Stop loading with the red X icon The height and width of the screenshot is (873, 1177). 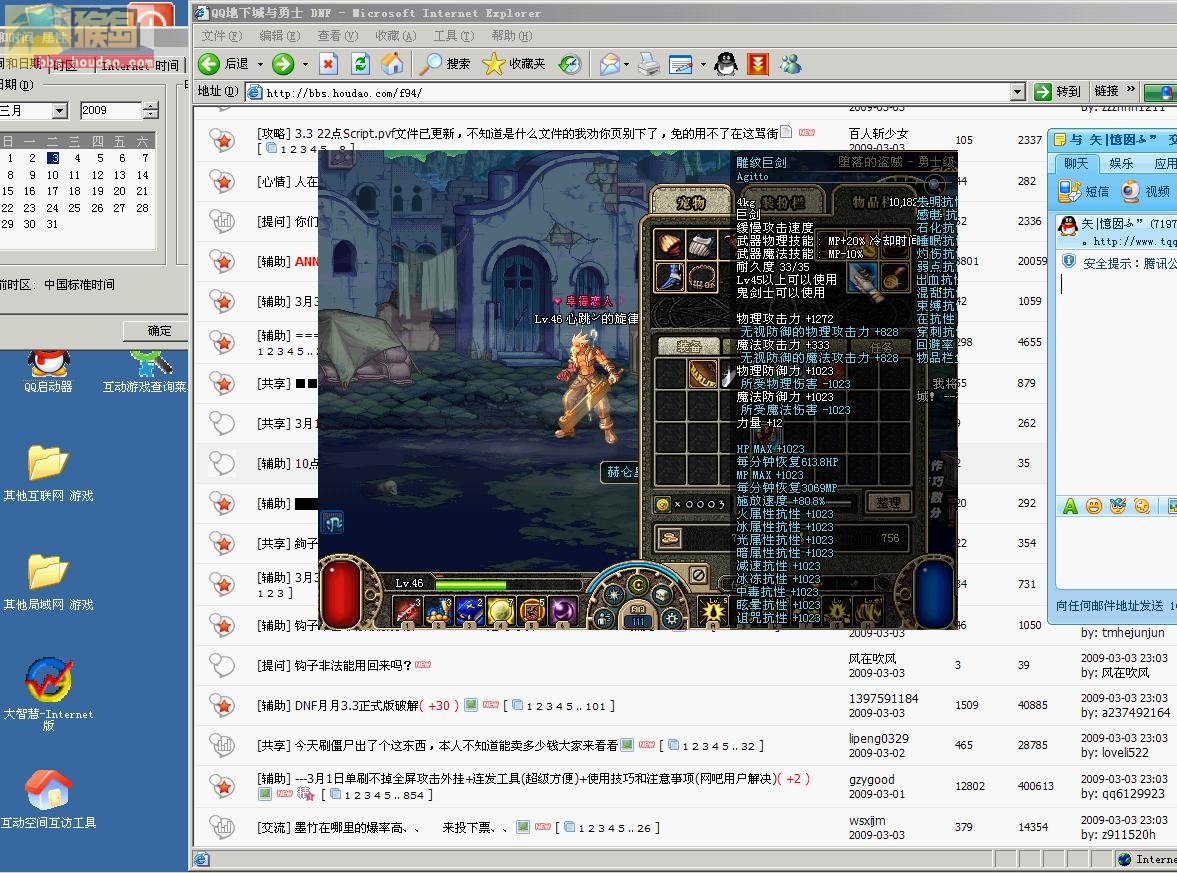(x=329, y=65)
